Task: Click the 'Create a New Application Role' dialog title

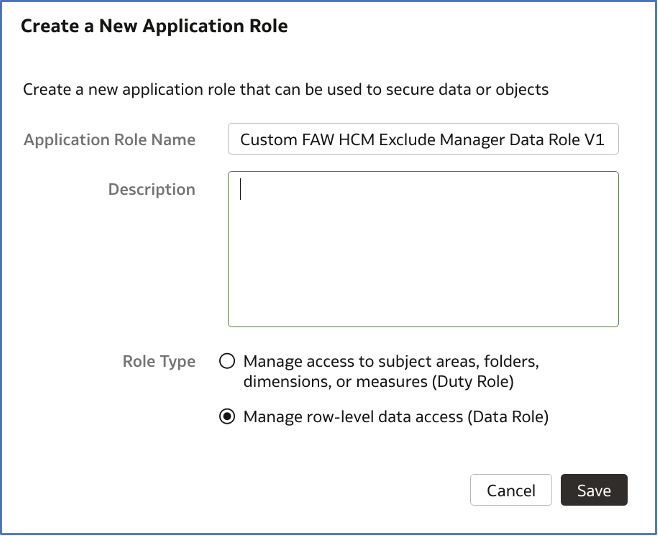Action: pos(154,27)
